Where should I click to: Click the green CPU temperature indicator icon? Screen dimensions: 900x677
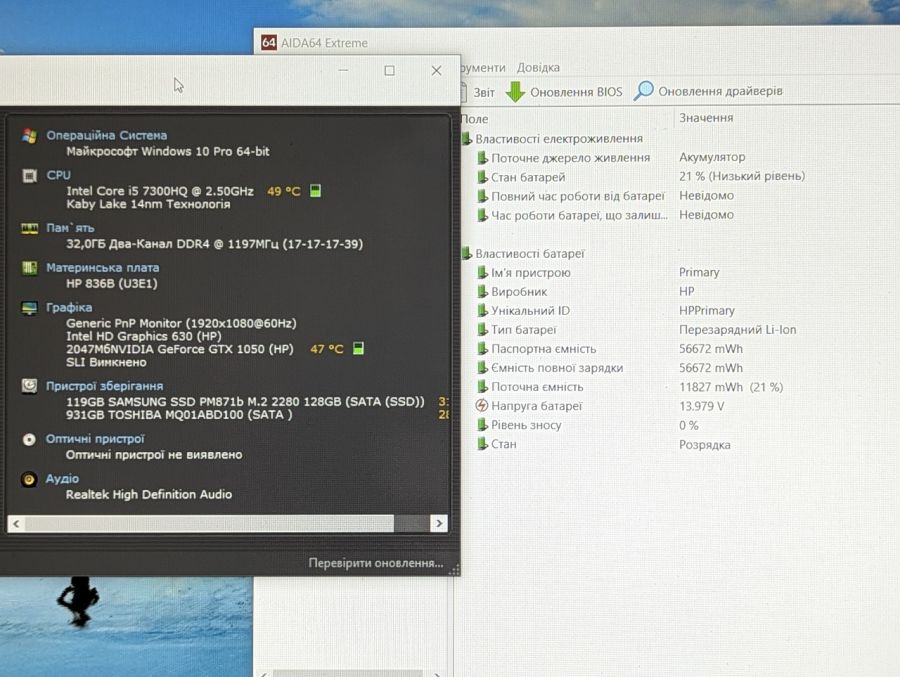coord(315,191)
